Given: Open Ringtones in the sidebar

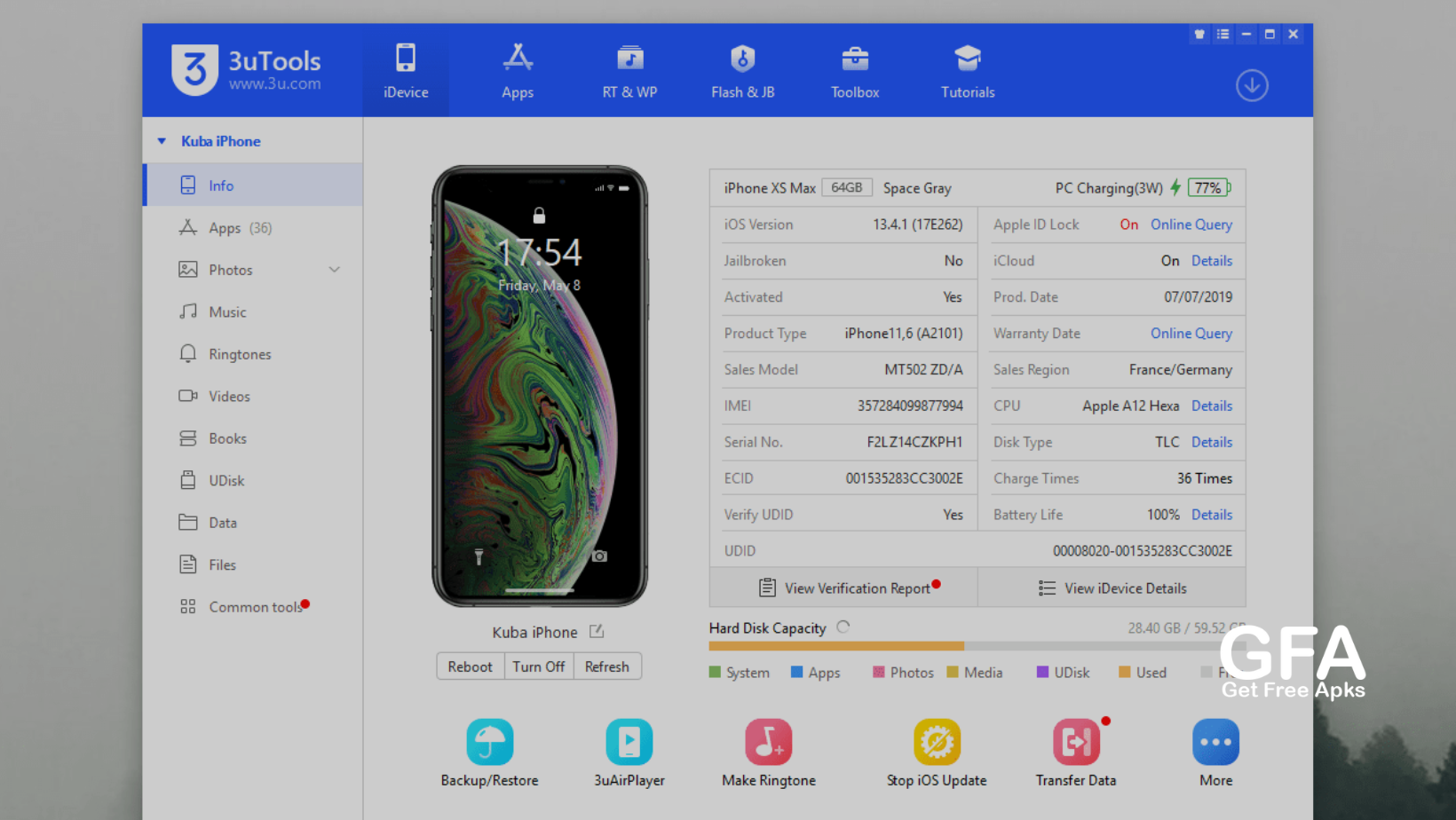Looking at the screenshot, I should click(253, 354).
